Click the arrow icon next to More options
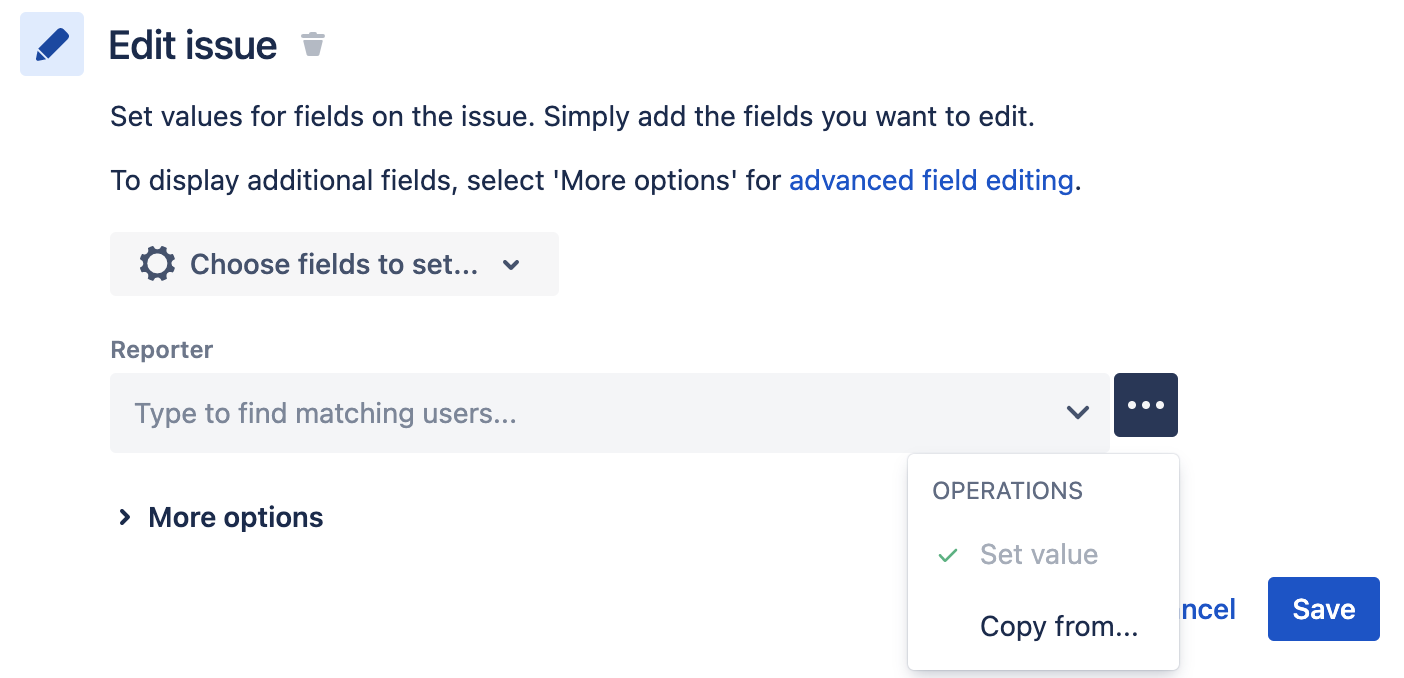Image resolution: width=1404 pixels, height=678 pixels. [x=124, y=517]
